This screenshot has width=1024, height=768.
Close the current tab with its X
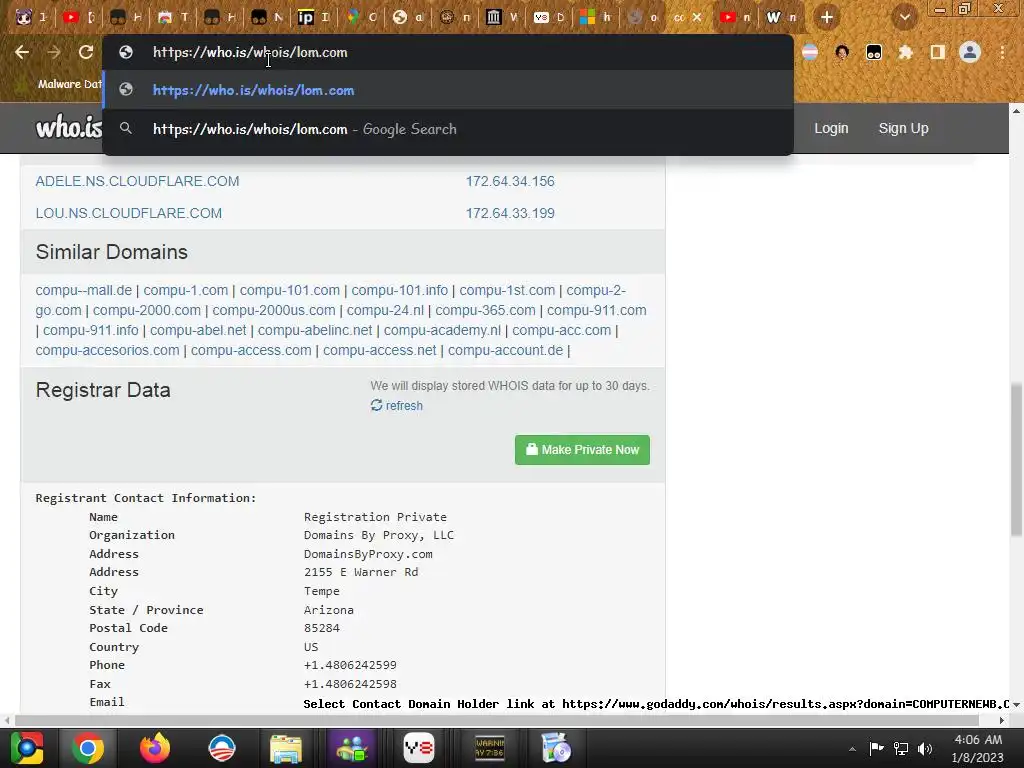(x=697, y=18)
